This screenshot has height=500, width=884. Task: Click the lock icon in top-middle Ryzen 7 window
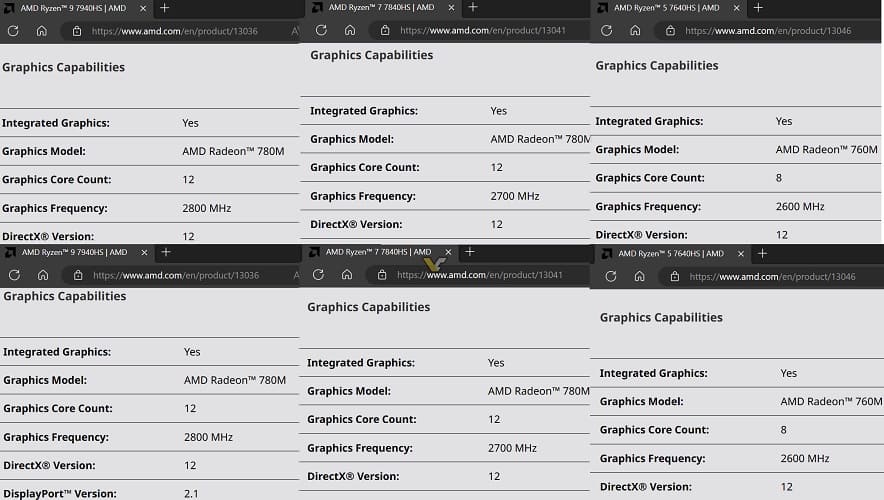[x=385, y=30]
